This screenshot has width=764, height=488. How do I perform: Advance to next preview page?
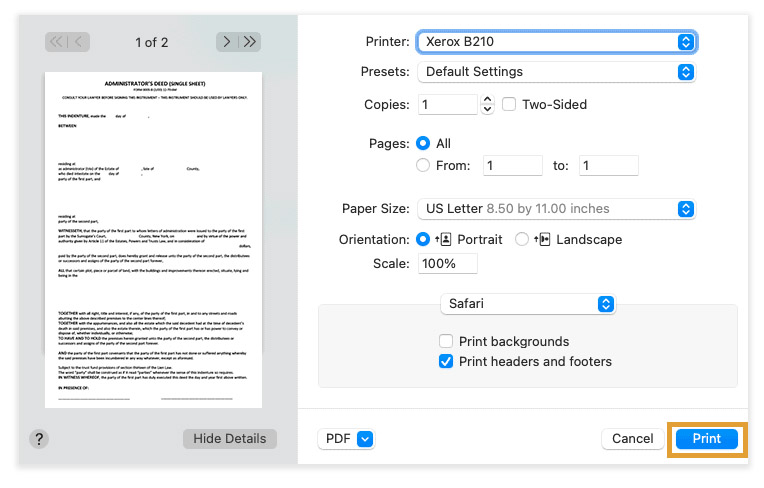point(227,42)
